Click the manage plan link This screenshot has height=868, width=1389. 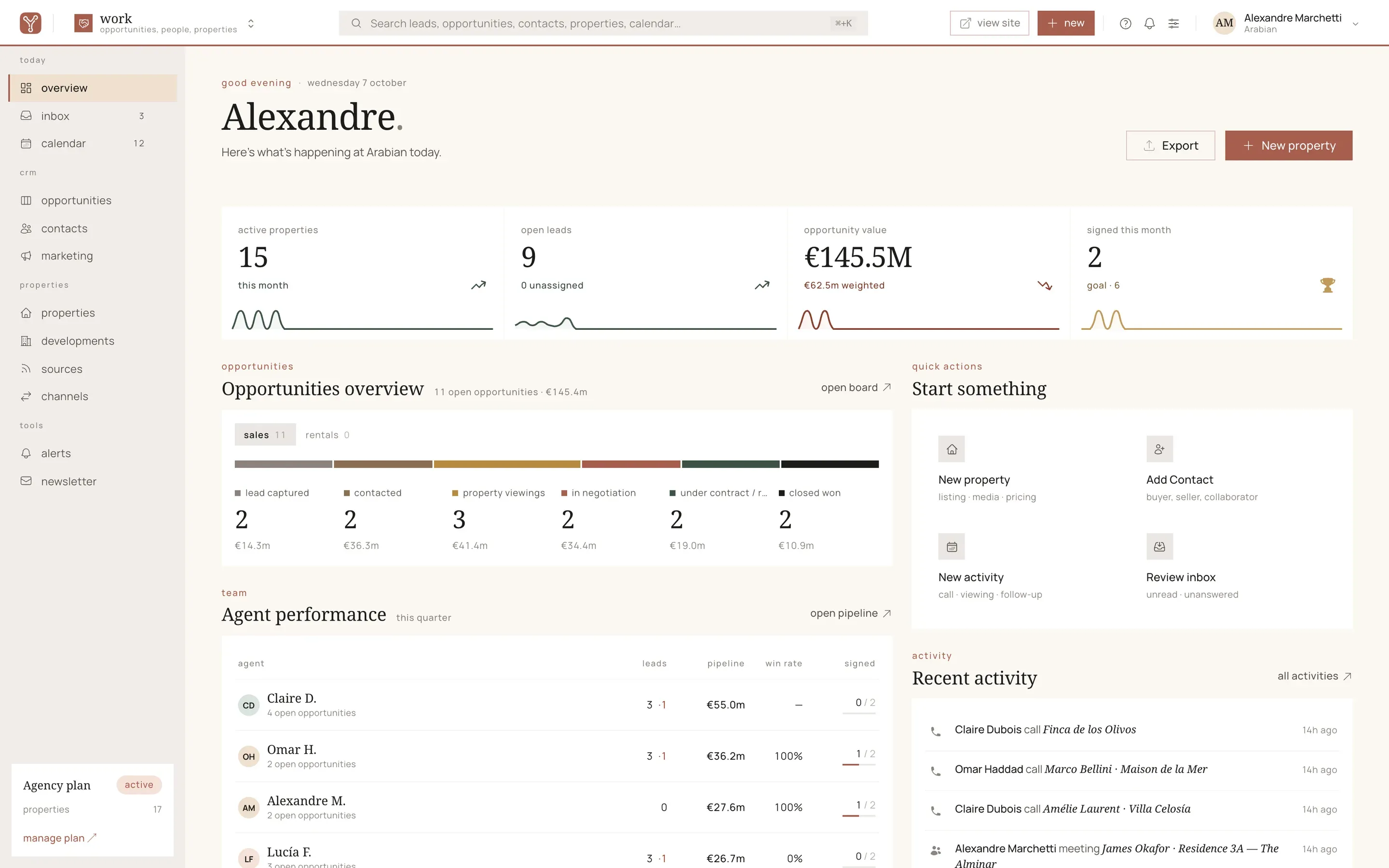[60, 838]
